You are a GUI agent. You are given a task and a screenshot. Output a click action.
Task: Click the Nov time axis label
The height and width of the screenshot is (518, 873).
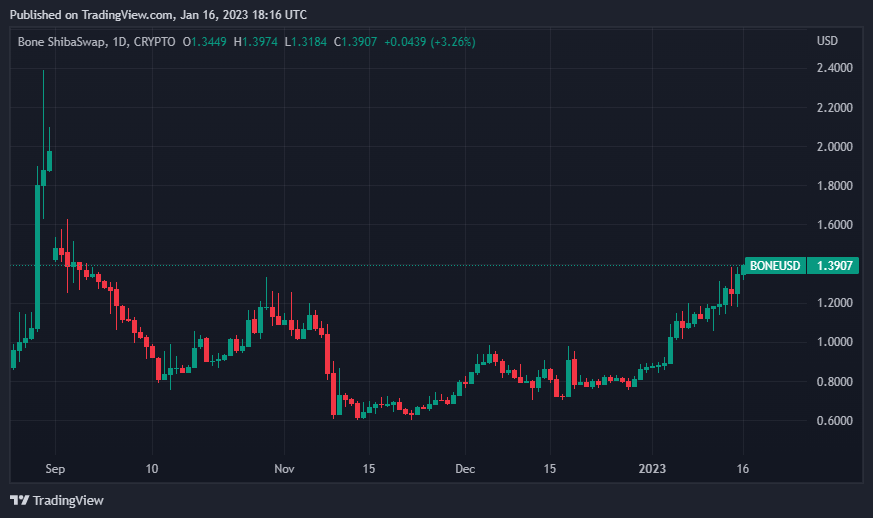tap(284, 468)
